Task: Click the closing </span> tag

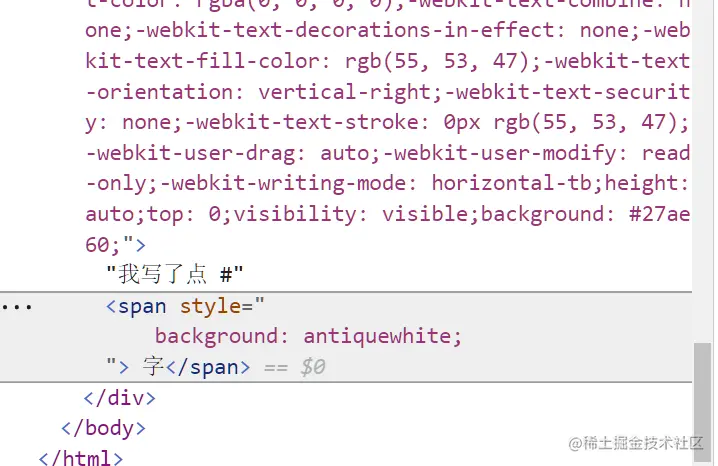Action: 208,367
